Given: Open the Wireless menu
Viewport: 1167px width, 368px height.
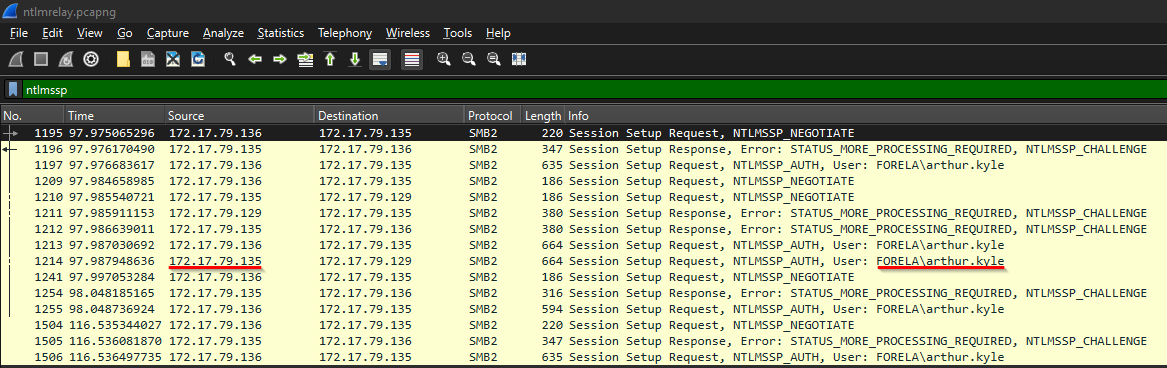Looking at the screenshot, I should (408, 33).
